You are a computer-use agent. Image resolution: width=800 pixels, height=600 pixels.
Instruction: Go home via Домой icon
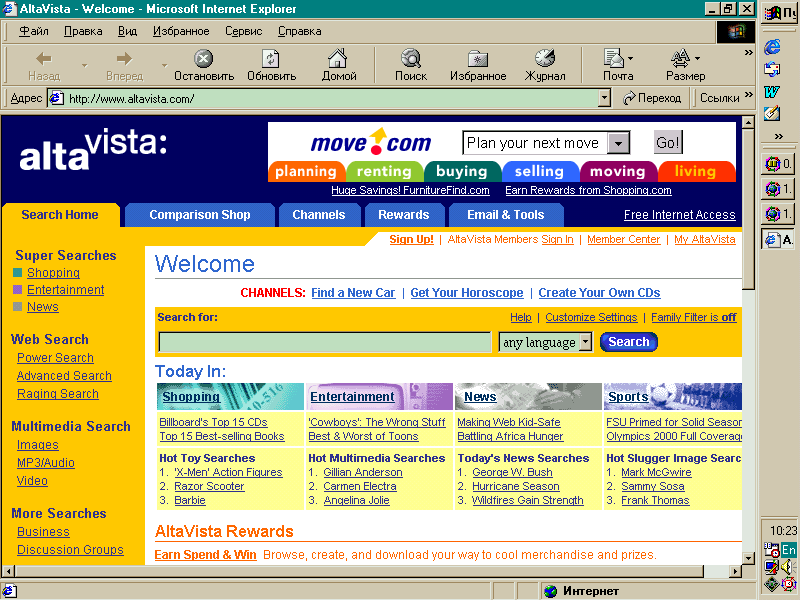(338, 65)
